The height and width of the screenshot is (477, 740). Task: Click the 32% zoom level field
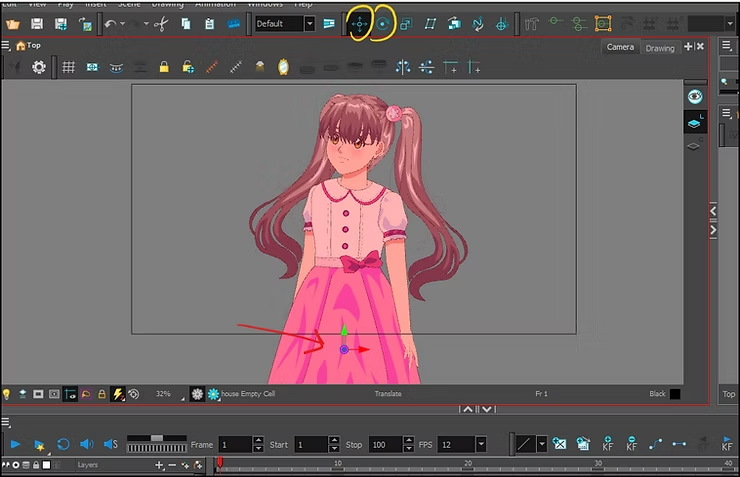tap(163, 394)
